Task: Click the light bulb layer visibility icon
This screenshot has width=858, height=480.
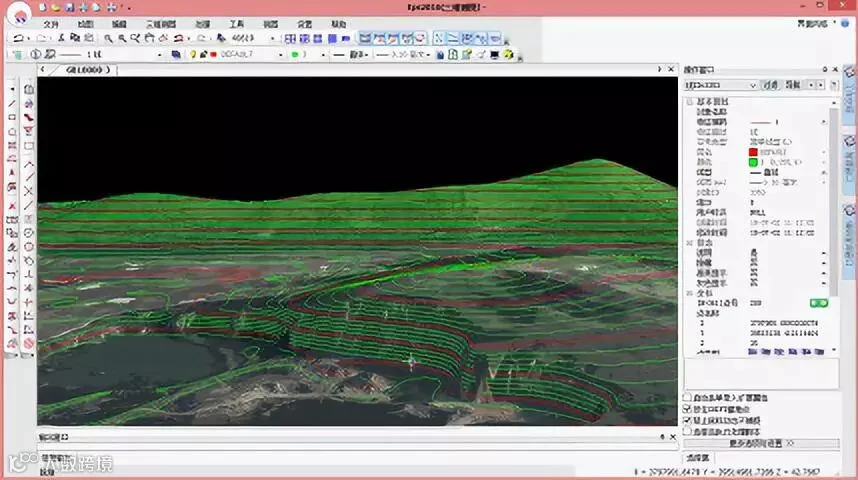Action: pyautogui.click(x=194, y=54)
